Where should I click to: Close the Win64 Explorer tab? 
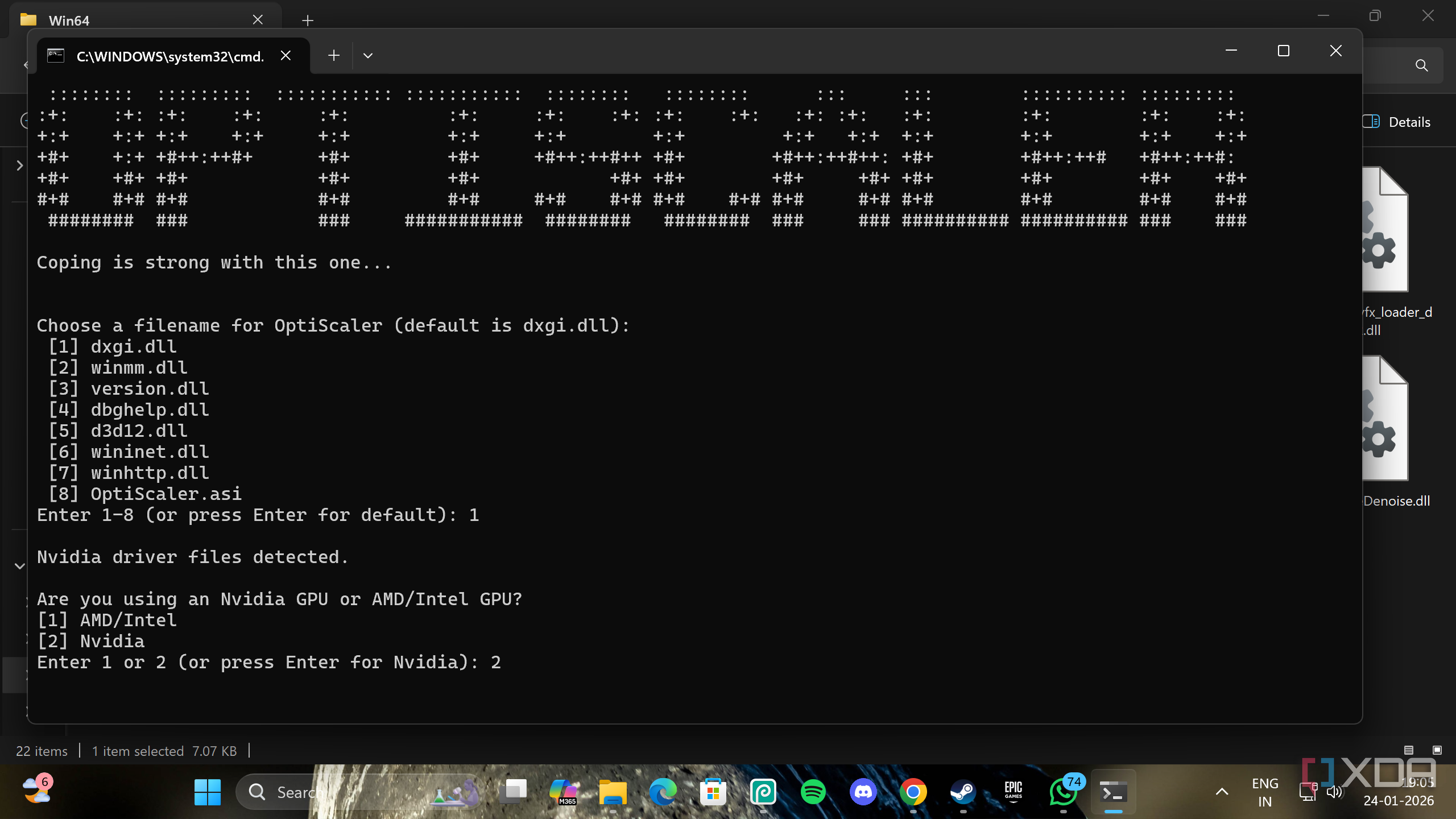258,20
